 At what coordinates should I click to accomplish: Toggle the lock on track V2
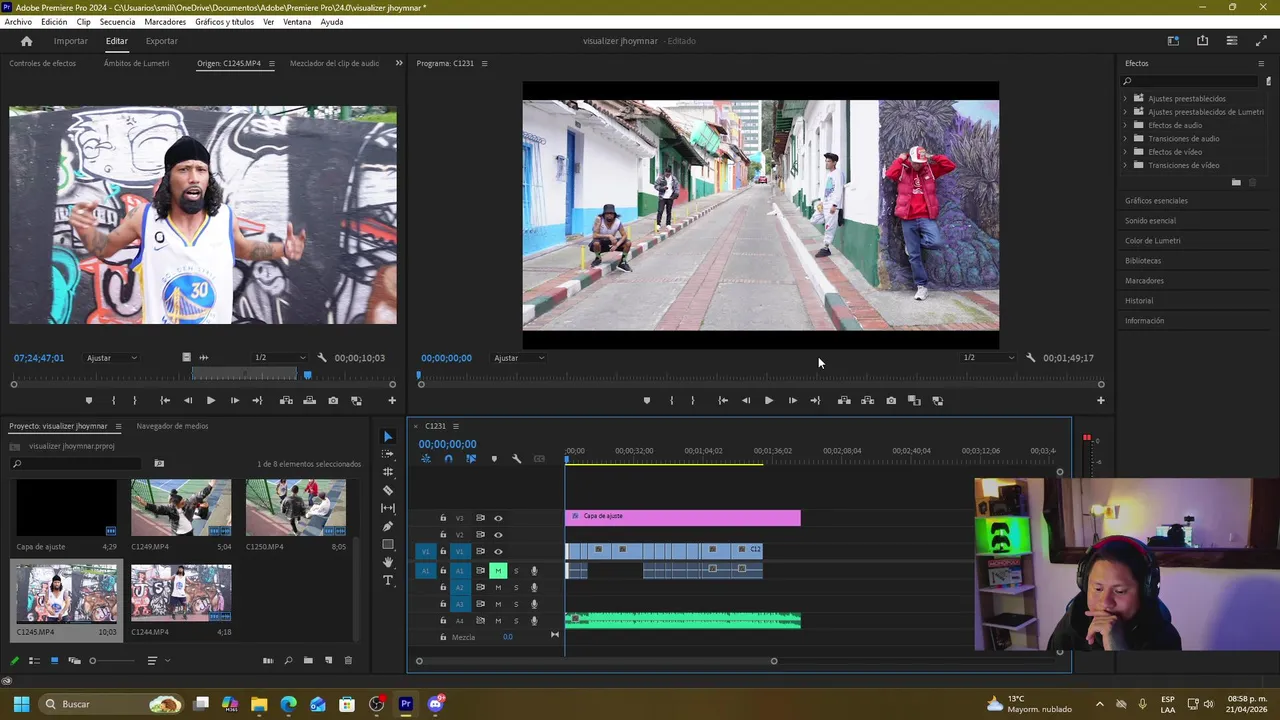(443, 535)
